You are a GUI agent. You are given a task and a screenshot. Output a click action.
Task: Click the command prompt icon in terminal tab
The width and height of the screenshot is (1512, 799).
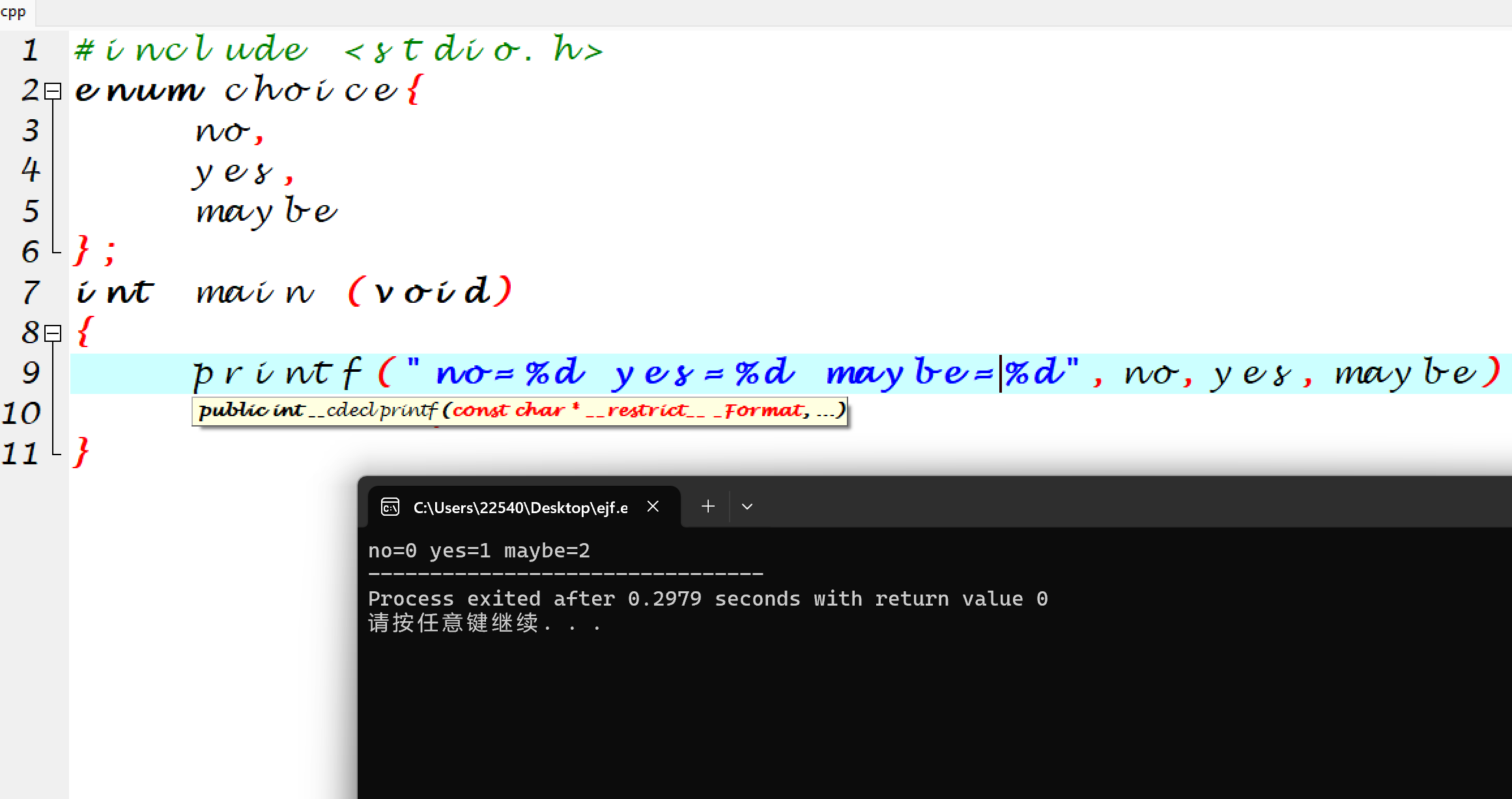(x=390, y=507)
